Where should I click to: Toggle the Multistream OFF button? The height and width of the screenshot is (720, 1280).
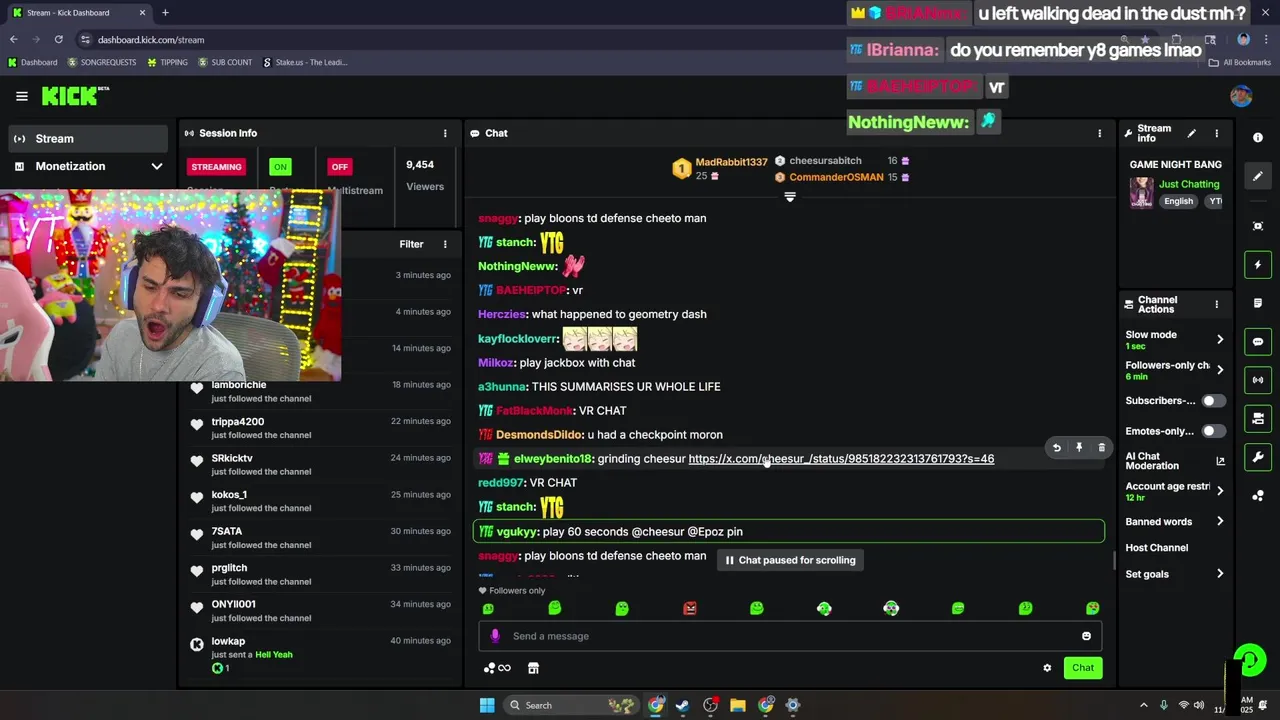tap(340, 167)
